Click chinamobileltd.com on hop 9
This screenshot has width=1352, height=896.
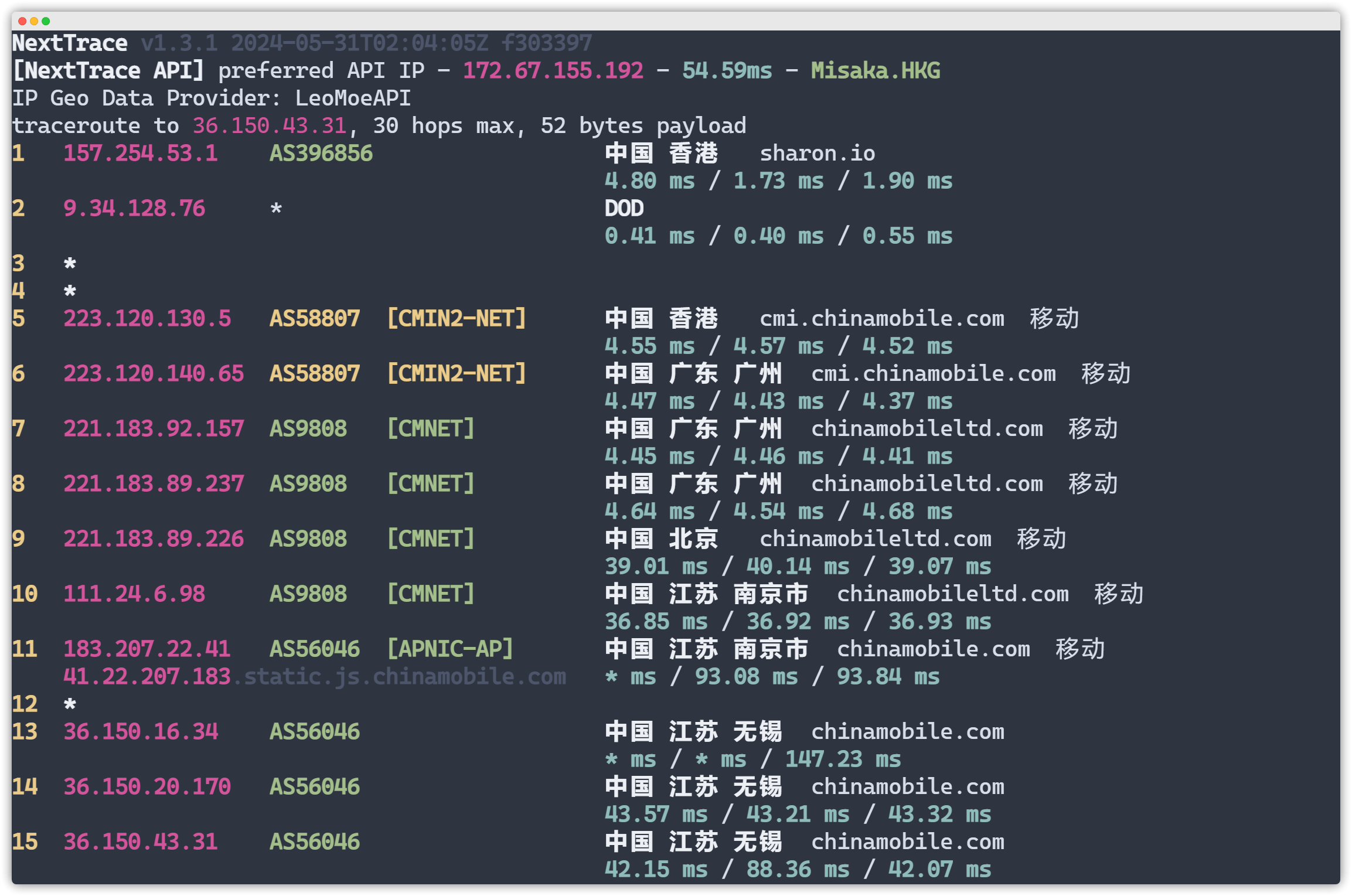pos(876,539)
